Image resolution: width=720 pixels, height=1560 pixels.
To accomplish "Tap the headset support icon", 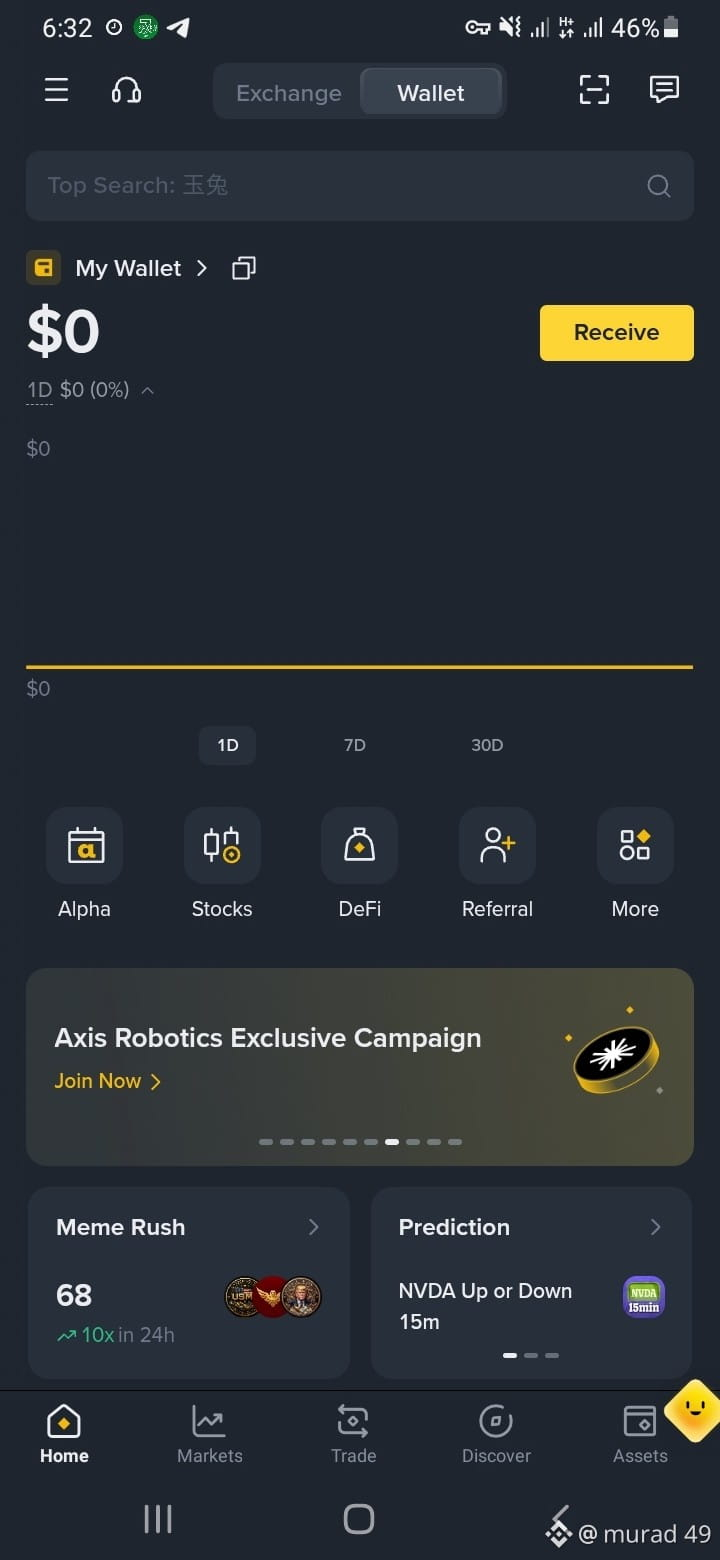I will 126,91.
